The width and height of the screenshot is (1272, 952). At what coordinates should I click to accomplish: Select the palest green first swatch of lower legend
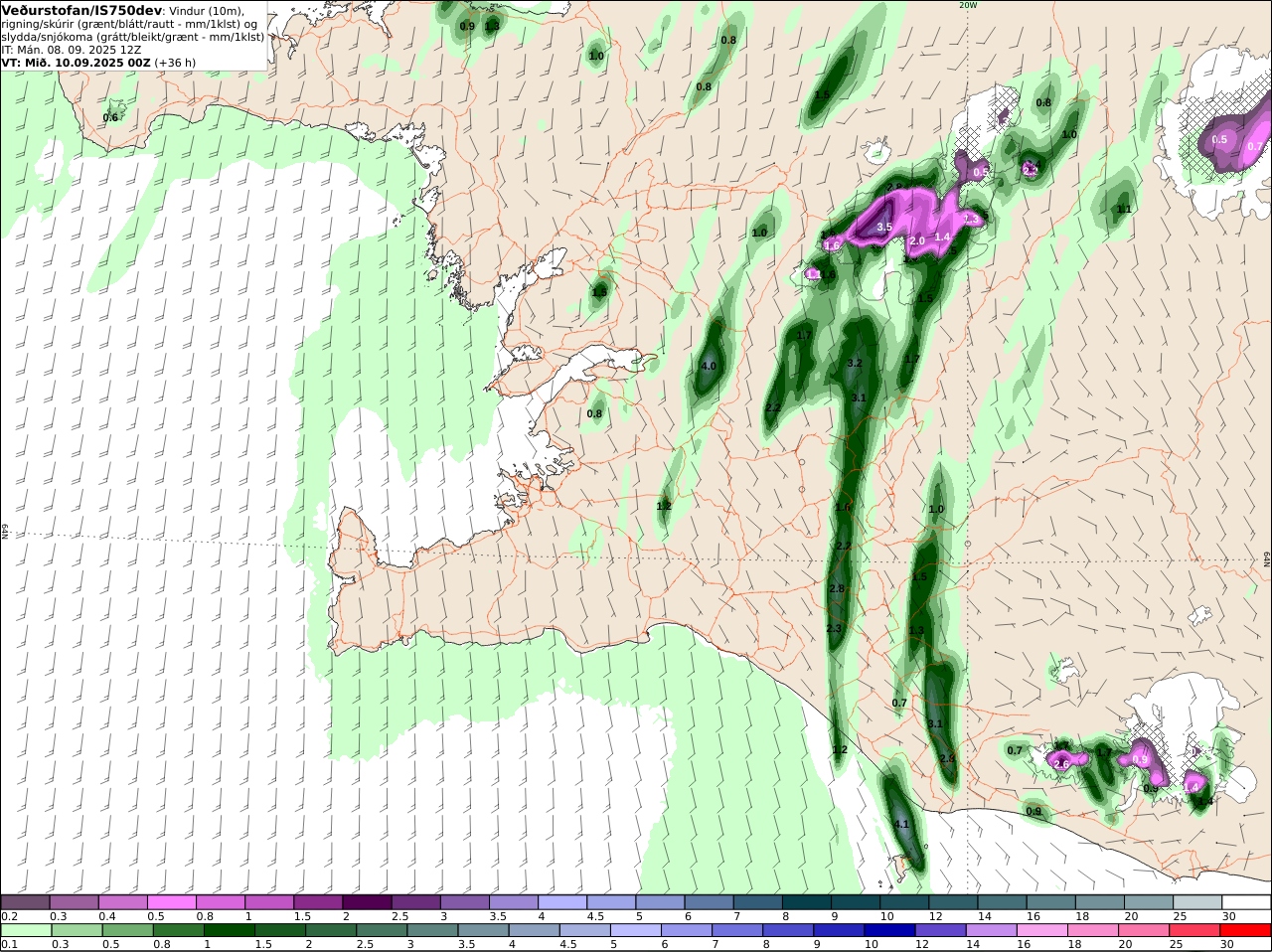coord(25,931)
